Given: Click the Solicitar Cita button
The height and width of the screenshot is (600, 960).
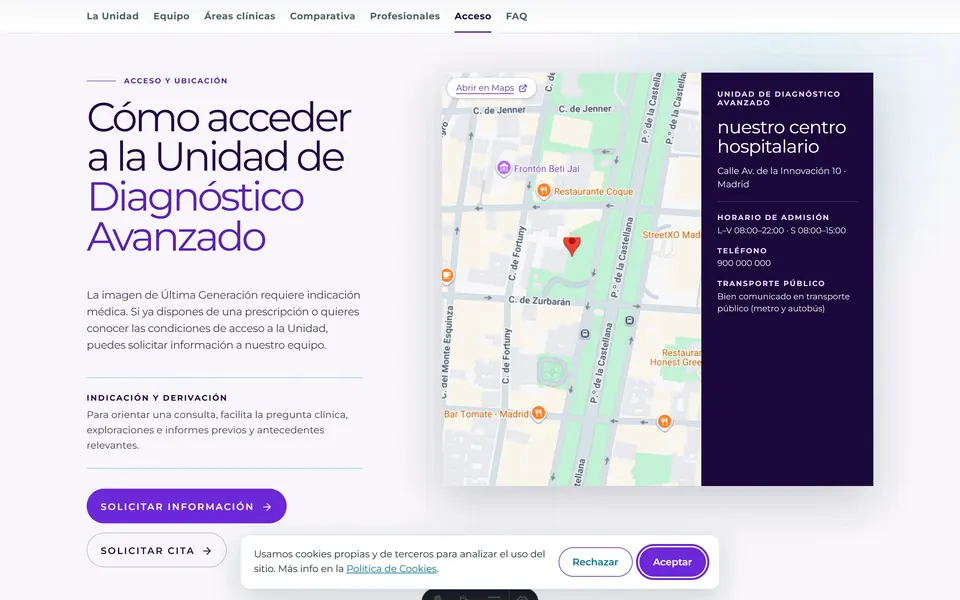Looking at the screenshot, I should (157, 550).
